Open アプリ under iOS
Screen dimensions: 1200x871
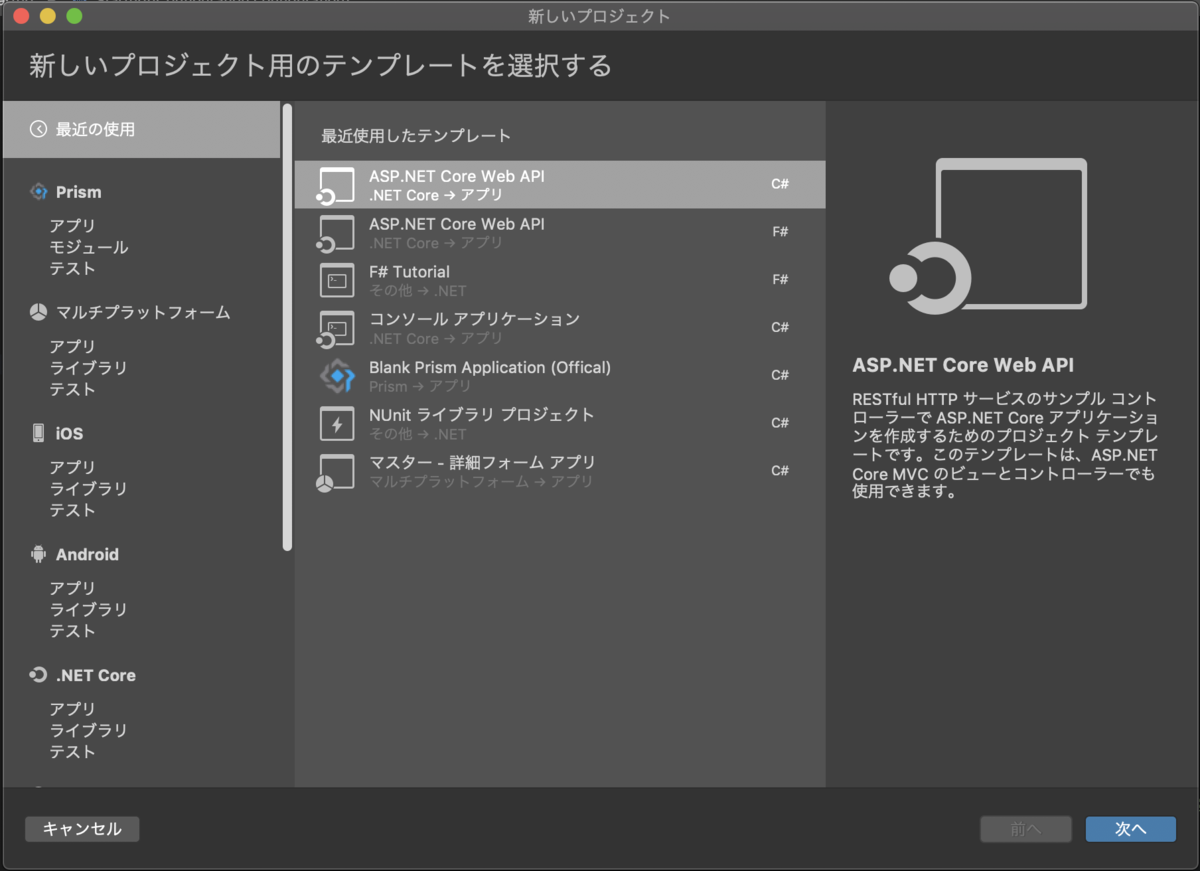click(x=73, y=467)
